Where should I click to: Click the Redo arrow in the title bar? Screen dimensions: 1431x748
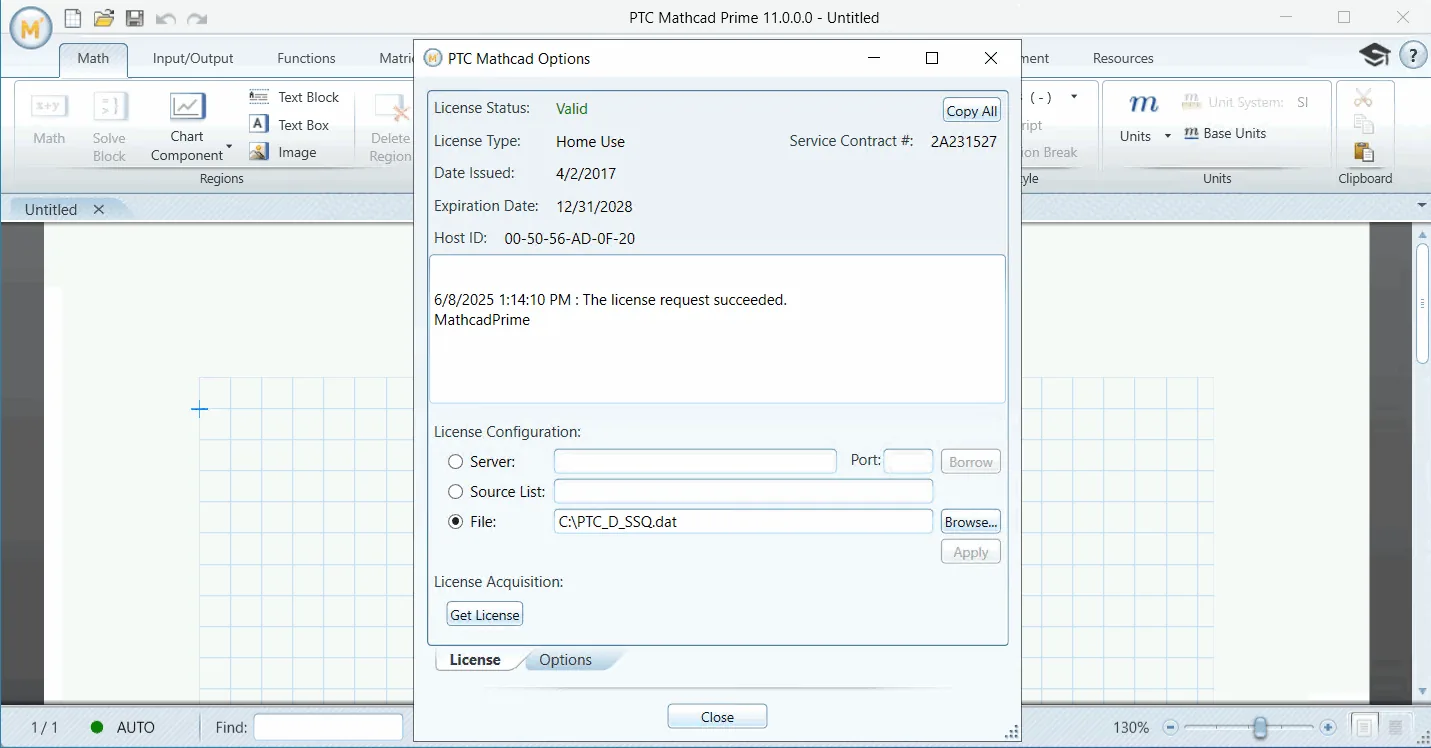coord(197,18)
